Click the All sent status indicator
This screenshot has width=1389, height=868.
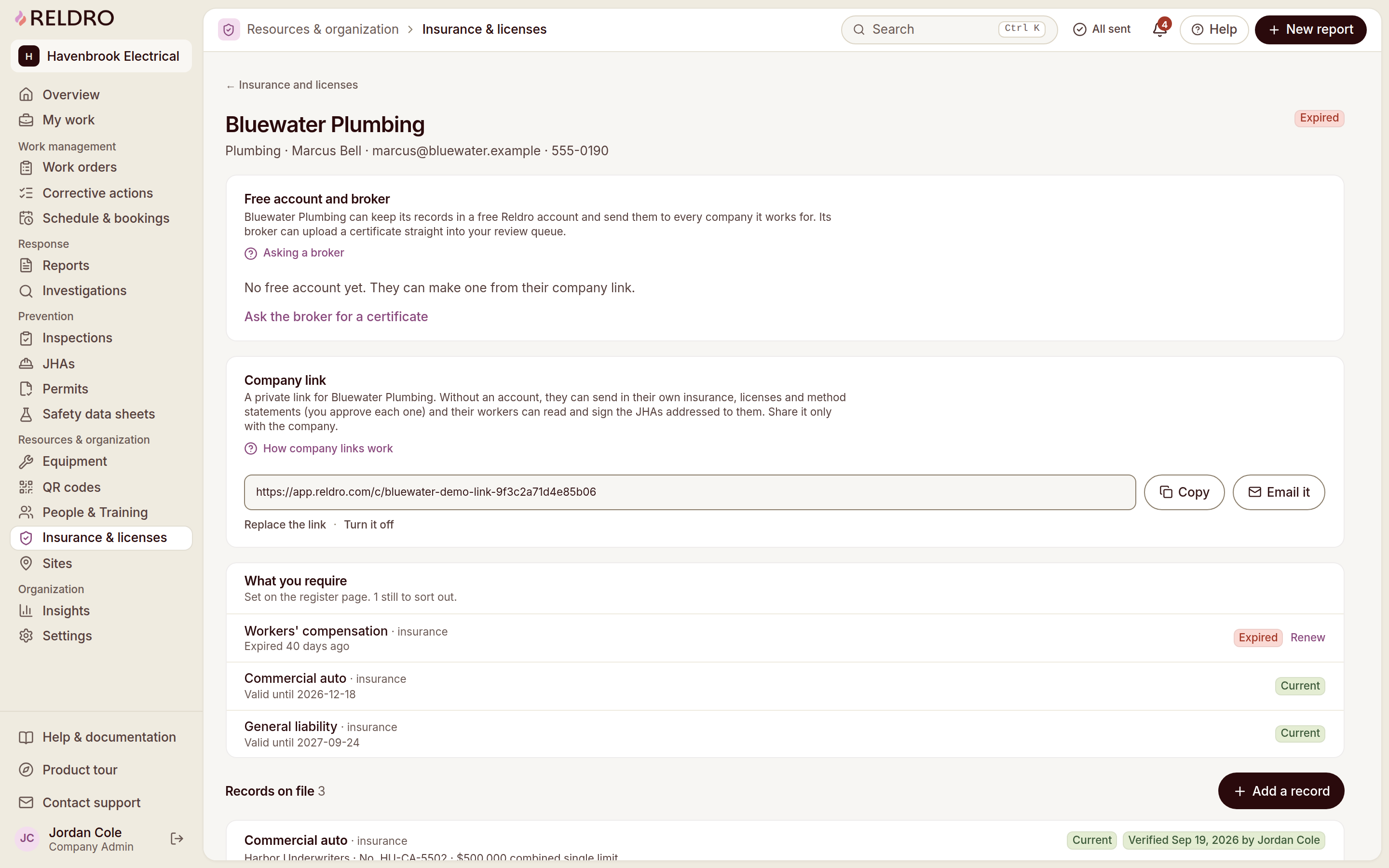click(1102, 29)
